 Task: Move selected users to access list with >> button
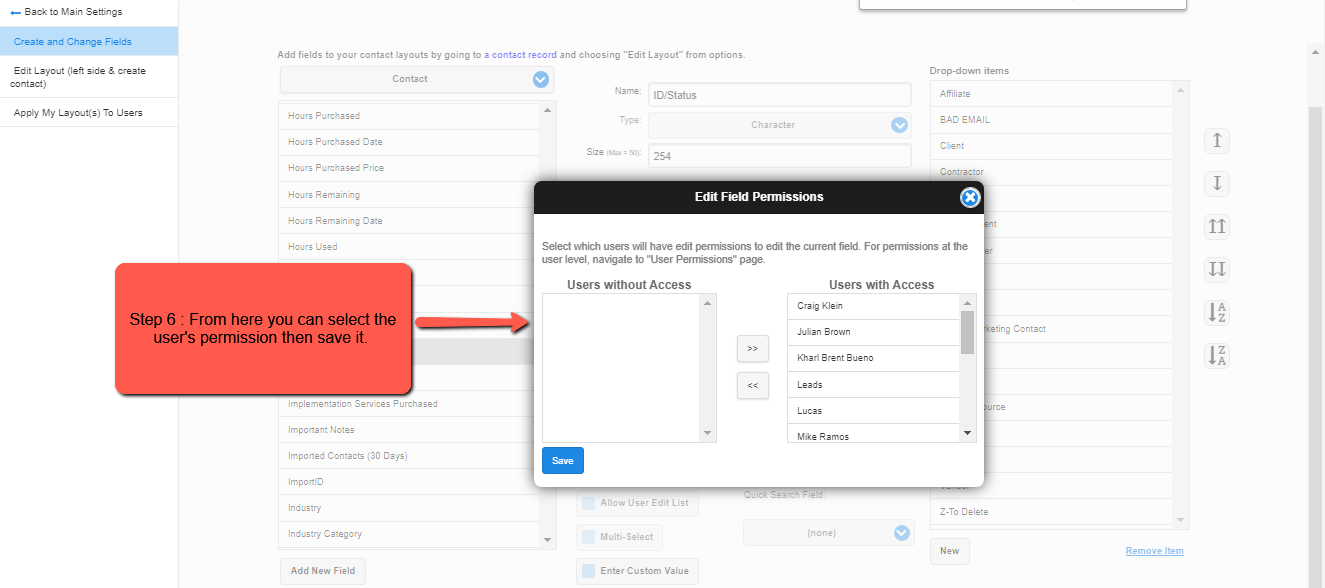click(752, 349)
